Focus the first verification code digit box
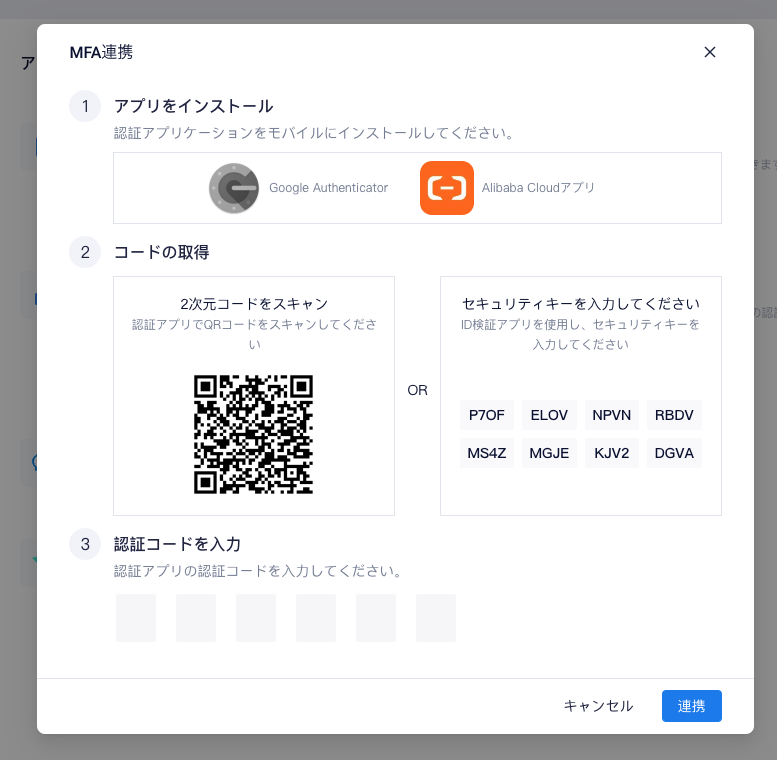 136,618
